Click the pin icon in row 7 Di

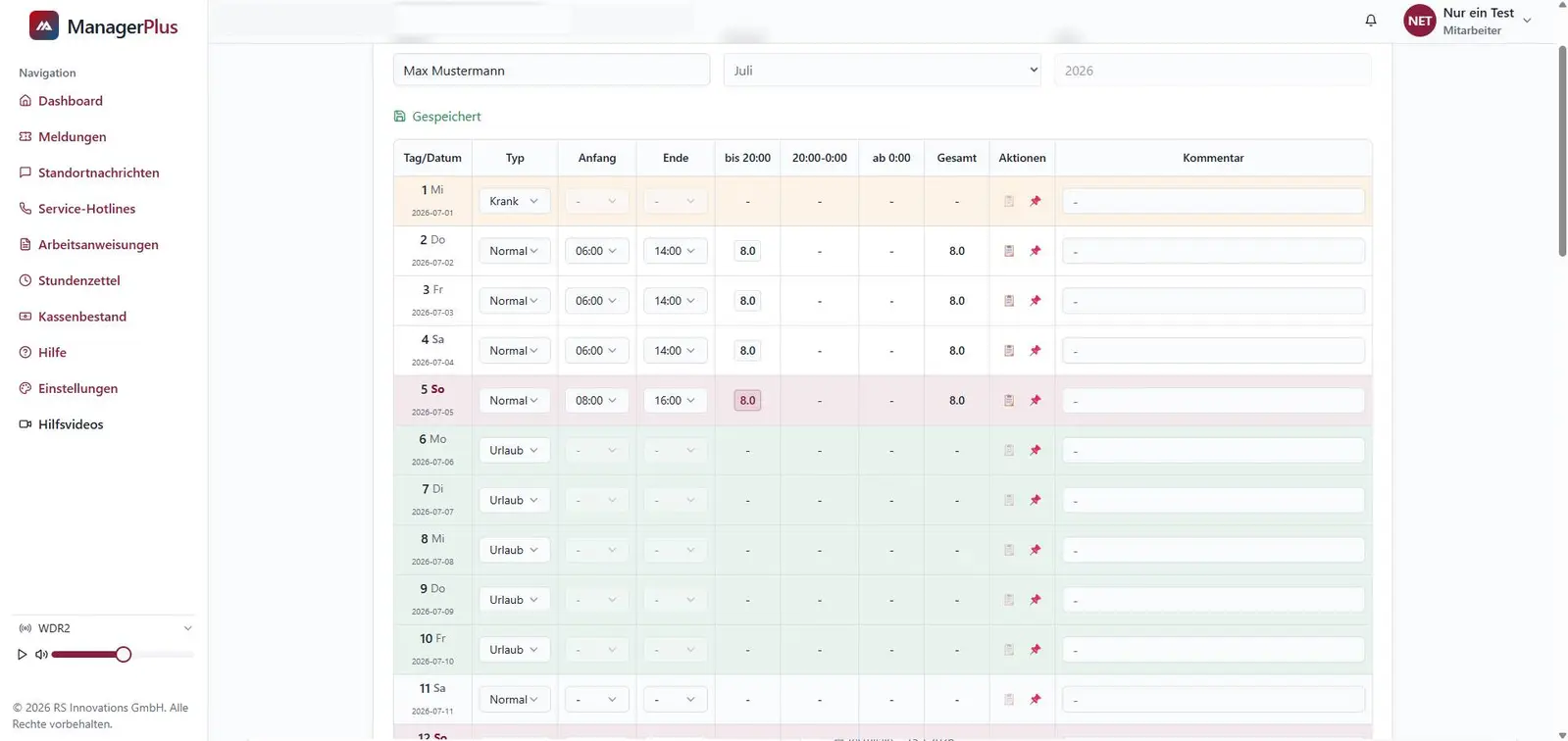(x=1036, y=500)
